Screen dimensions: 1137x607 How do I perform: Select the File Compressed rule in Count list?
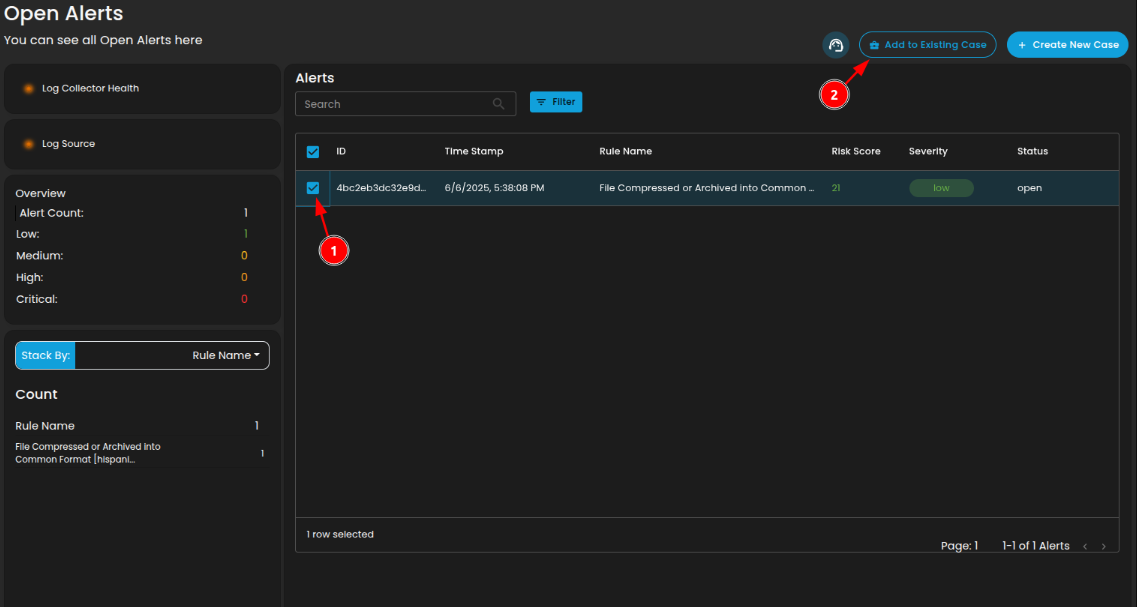(88, 453)
